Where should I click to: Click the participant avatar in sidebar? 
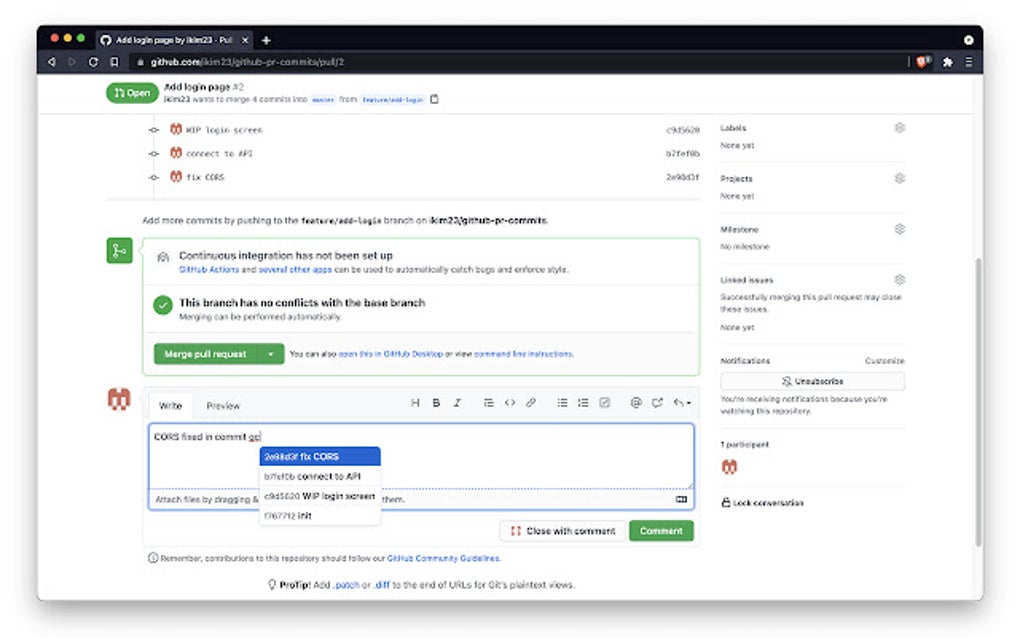tap(729, 466)
